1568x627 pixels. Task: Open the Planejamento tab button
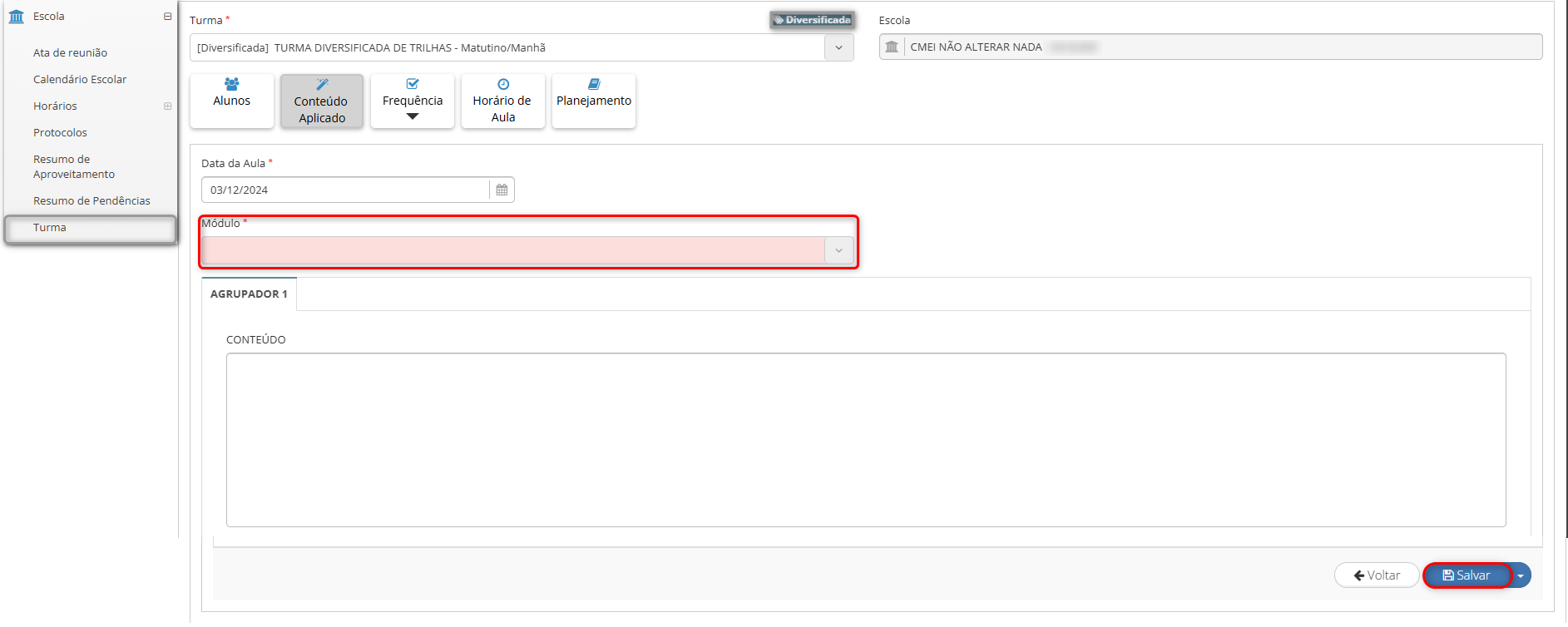click(594, 101)
